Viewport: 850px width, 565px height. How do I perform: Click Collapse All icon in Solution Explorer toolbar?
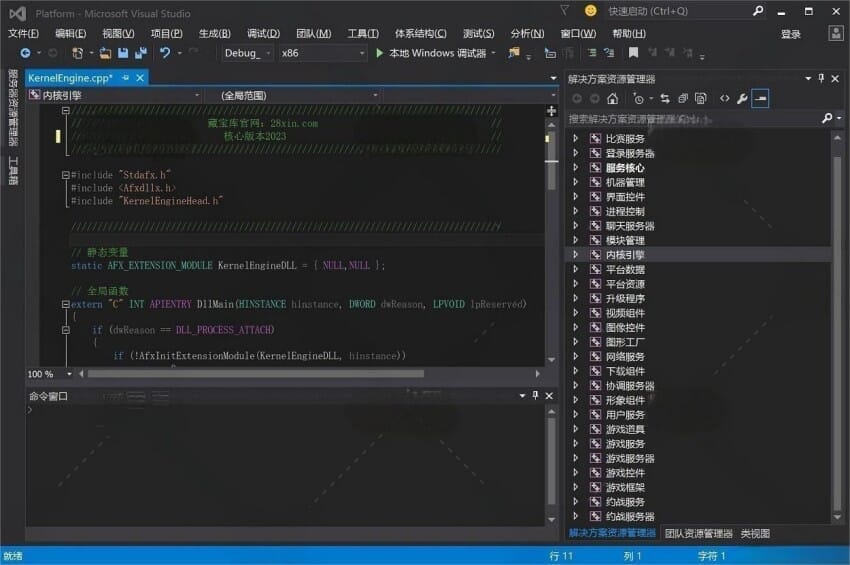tap(683, 99)
